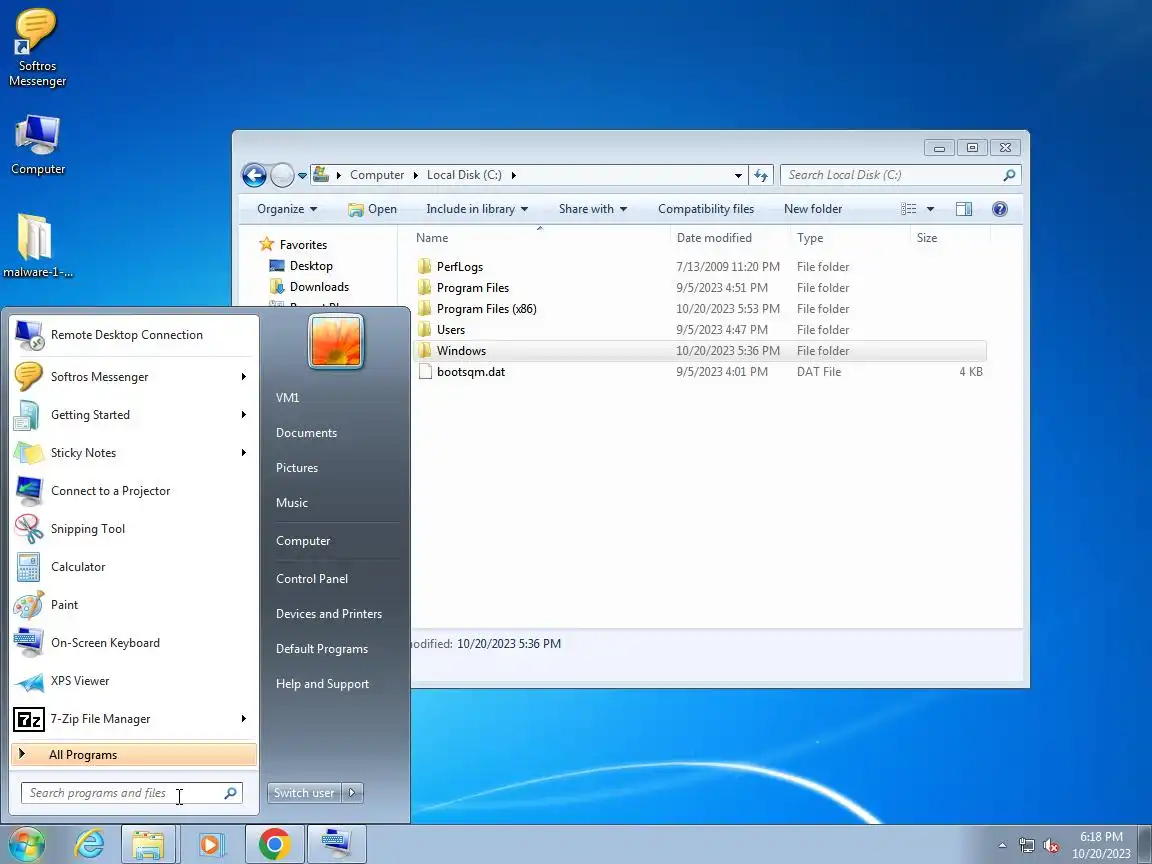Select the malware-1 folder on desktop

[x=37, y=246]
